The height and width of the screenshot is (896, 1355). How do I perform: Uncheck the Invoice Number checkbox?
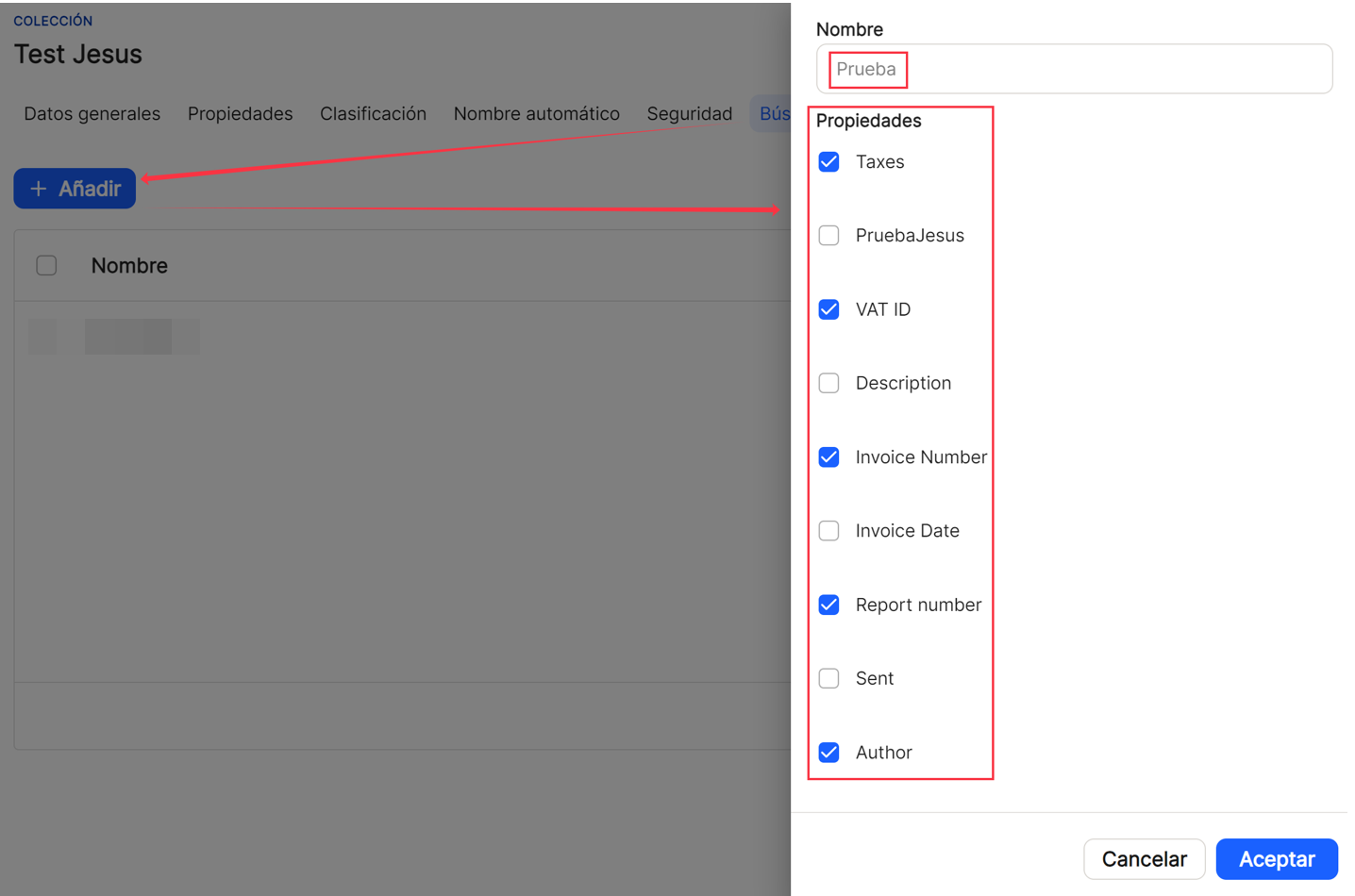828,457
